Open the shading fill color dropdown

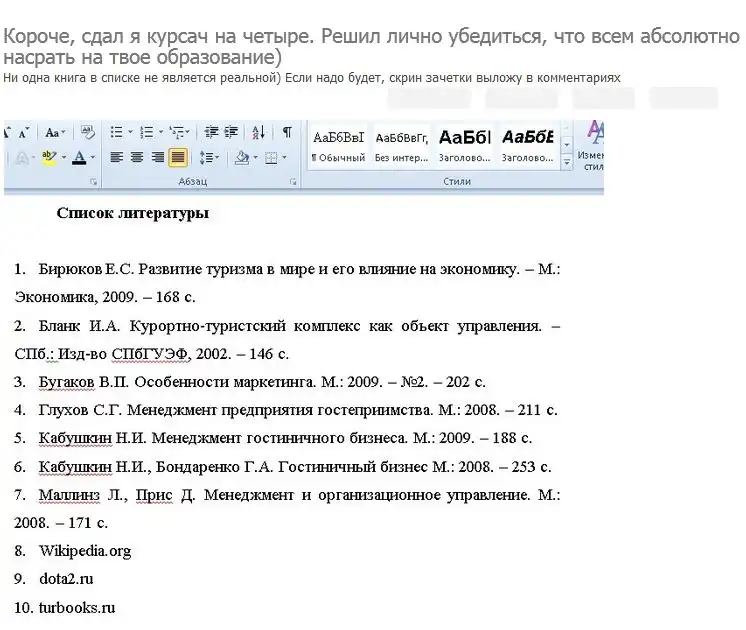pyautogui.click(x=256, y=157)
